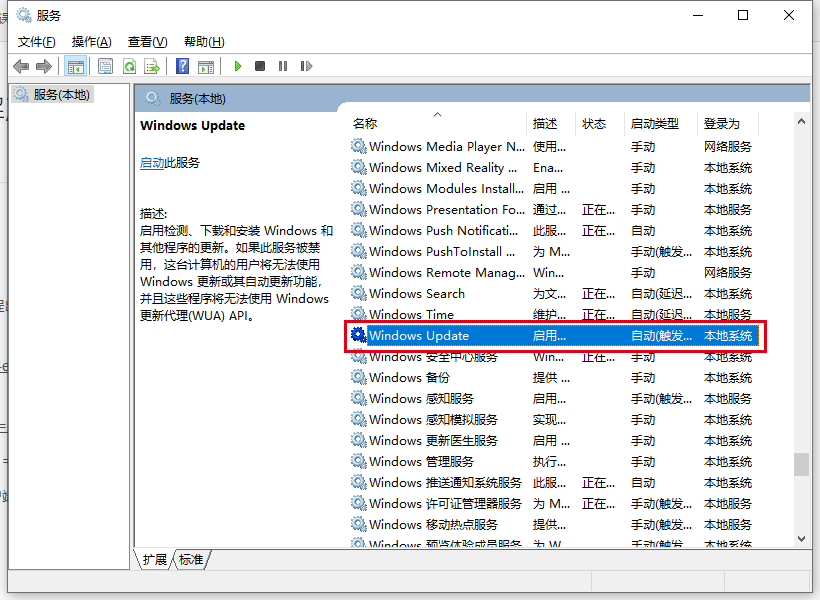The width and height of the screenshot is (820, 600).
Task: Open the 文件(F) menu
Action: (37, 42)
